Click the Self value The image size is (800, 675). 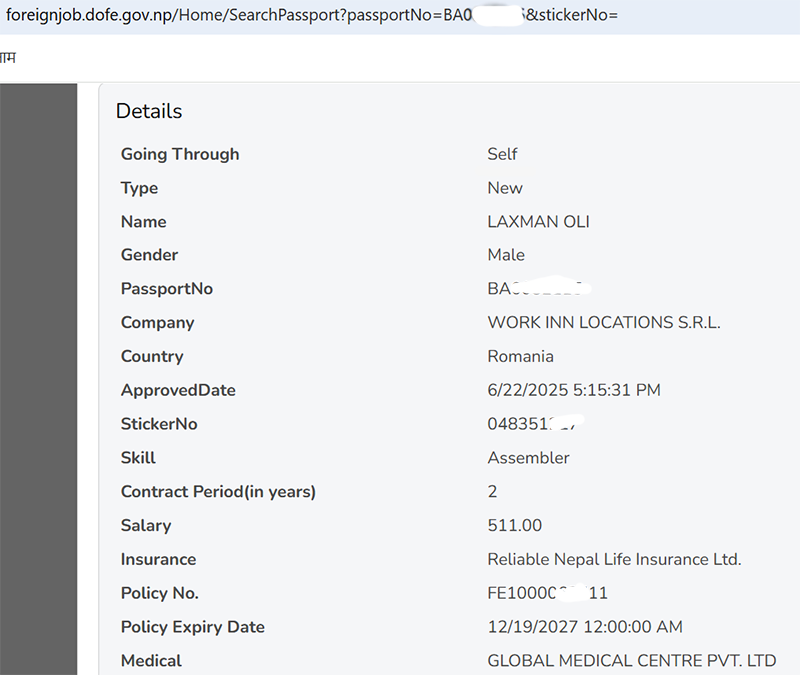click(502, 154)
